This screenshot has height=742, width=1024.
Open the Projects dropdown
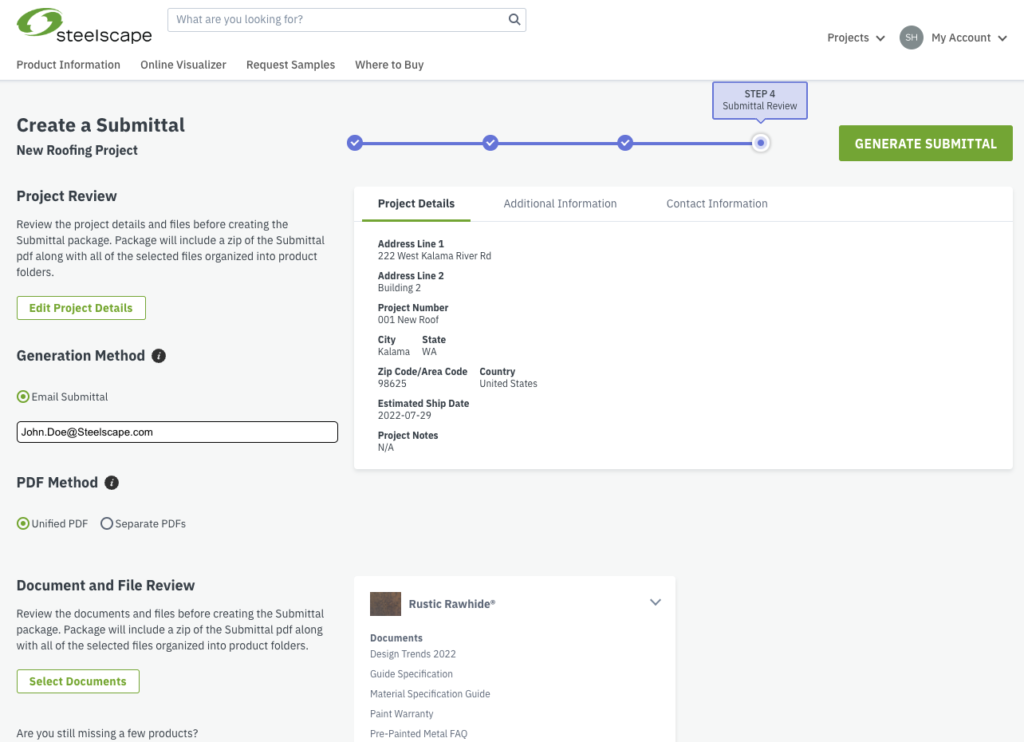(856, 38)
